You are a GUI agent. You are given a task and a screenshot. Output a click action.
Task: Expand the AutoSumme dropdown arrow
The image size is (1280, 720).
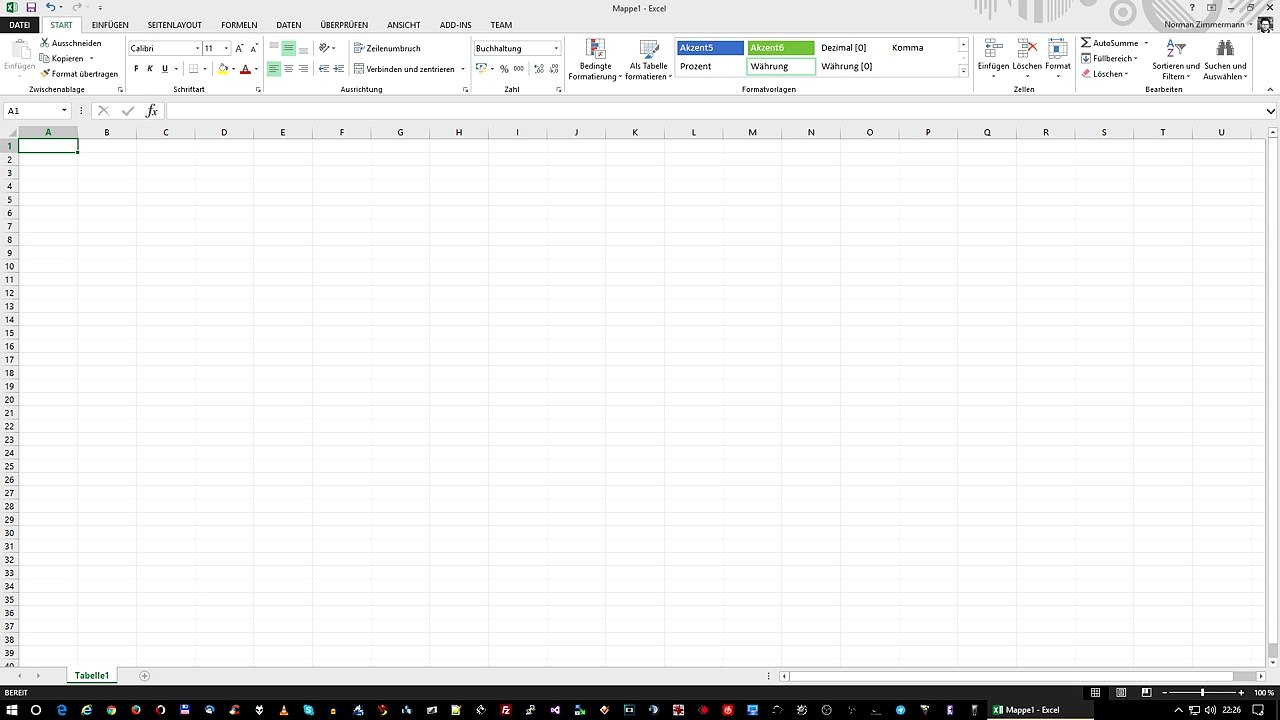(x=1146, y=43)
